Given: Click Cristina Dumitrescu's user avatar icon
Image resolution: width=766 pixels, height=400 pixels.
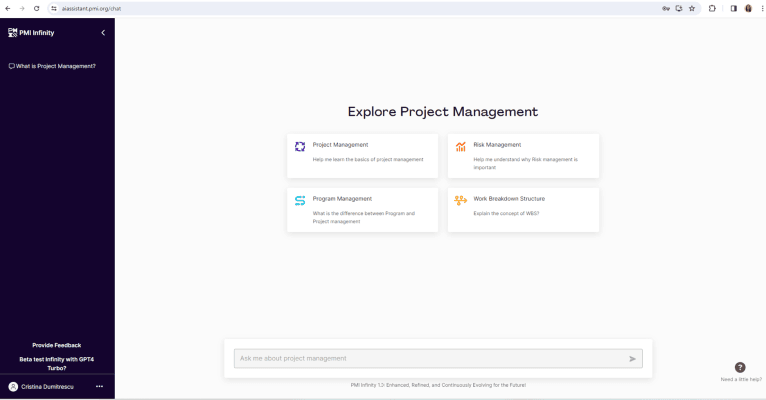Looking at the screenshot, I should [x=13, y=386].
